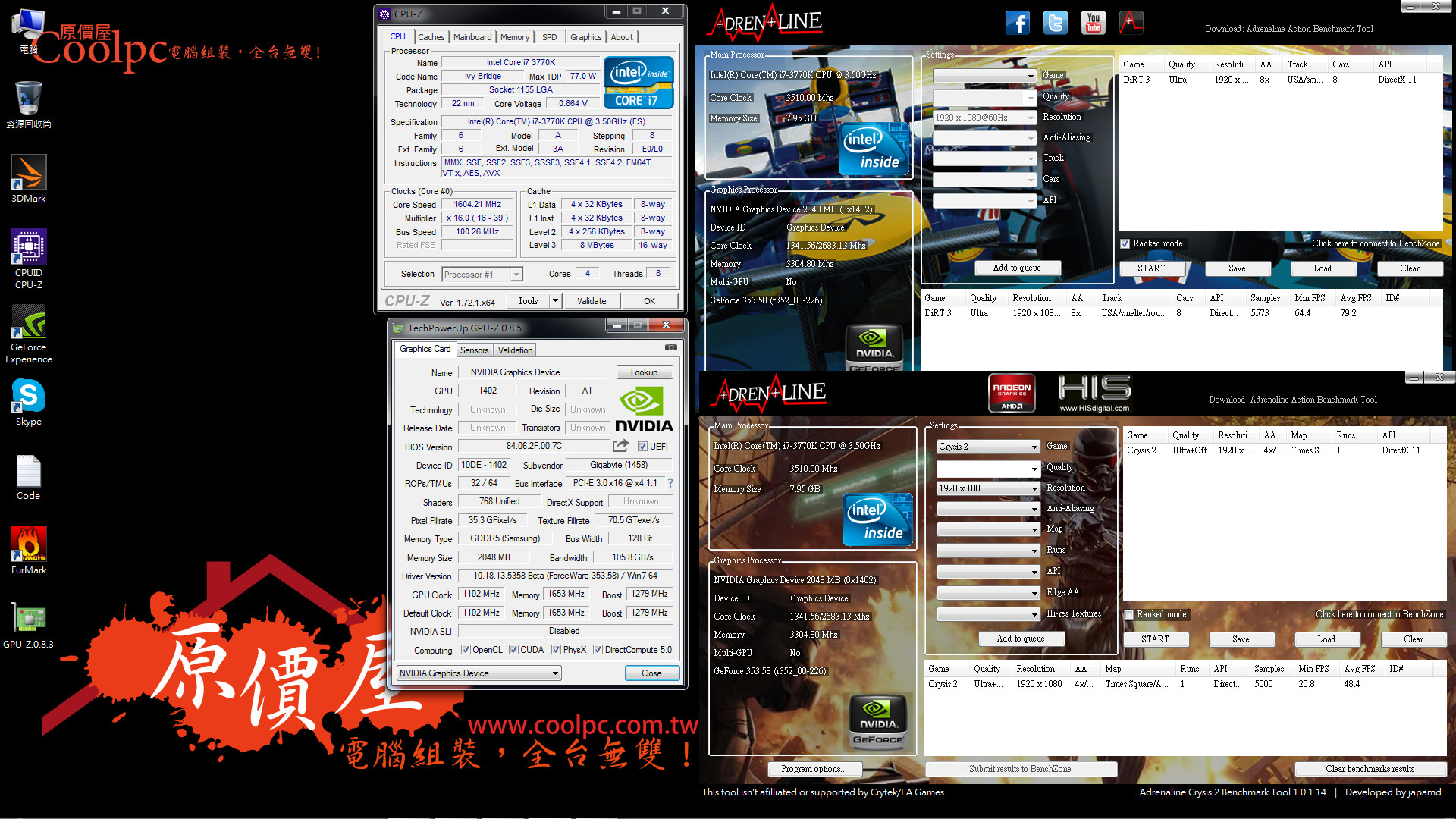Switch to the SPD tab in CPU-Z
Viewport: 1456px width, 819px height.
pyautogui.click(x=550, y=37)
